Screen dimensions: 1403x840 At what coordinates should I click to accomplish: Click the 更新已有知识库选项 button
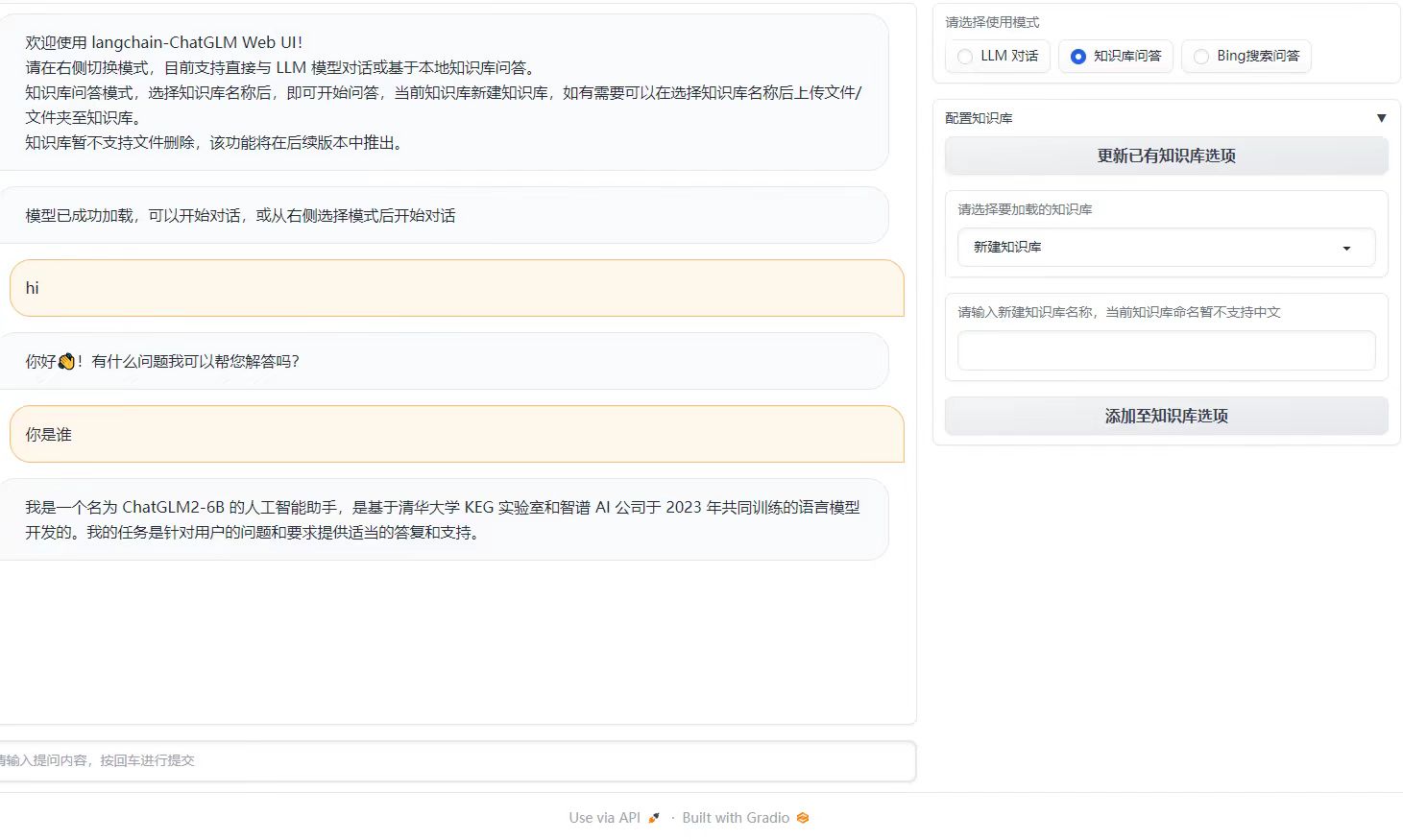[1167, 156]
